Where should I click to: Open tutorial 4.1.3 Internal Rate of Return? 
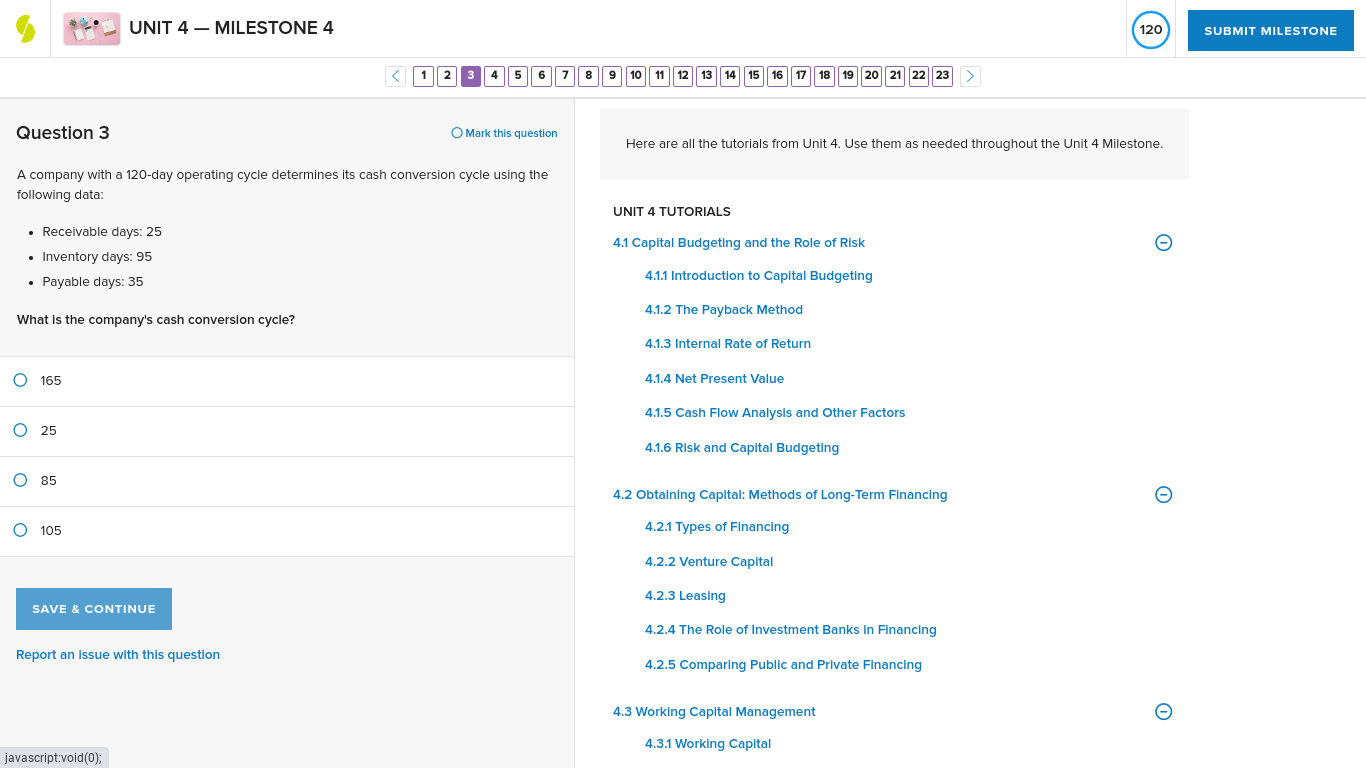click(727, 343)
